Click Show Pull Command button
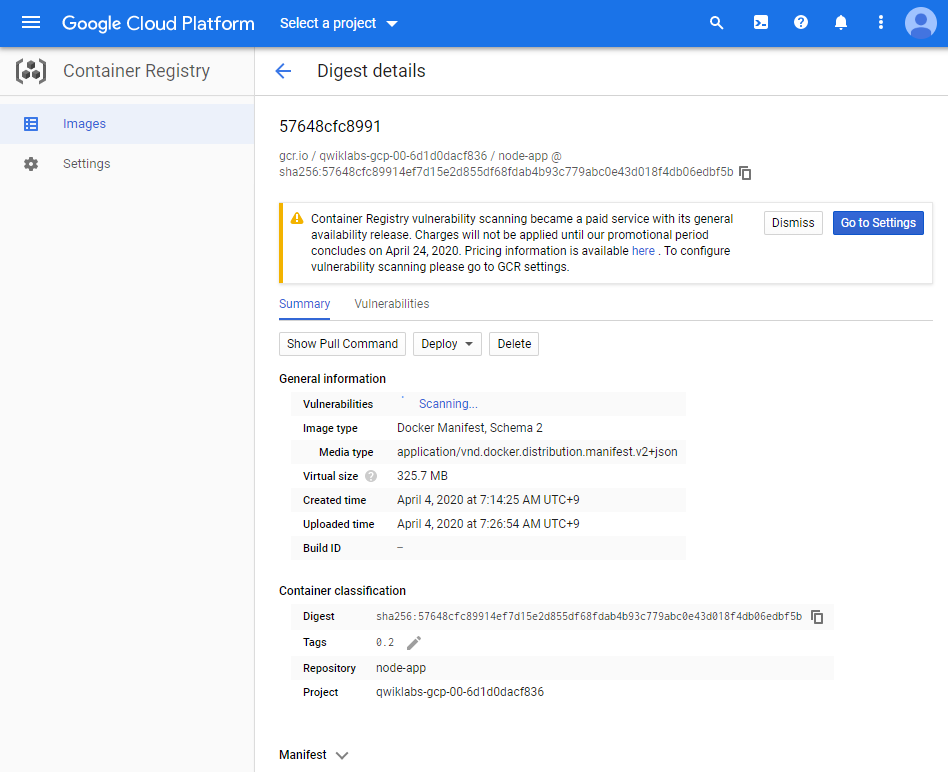 pos(342,344)
